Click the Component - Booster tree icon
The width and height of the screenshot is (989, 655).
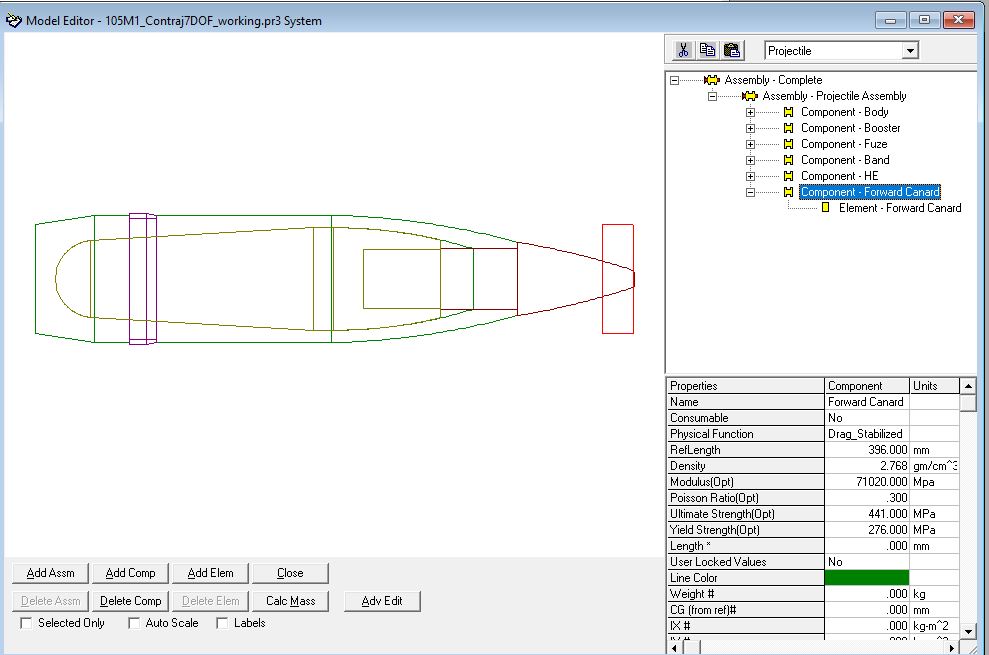(x=788, y=128)
